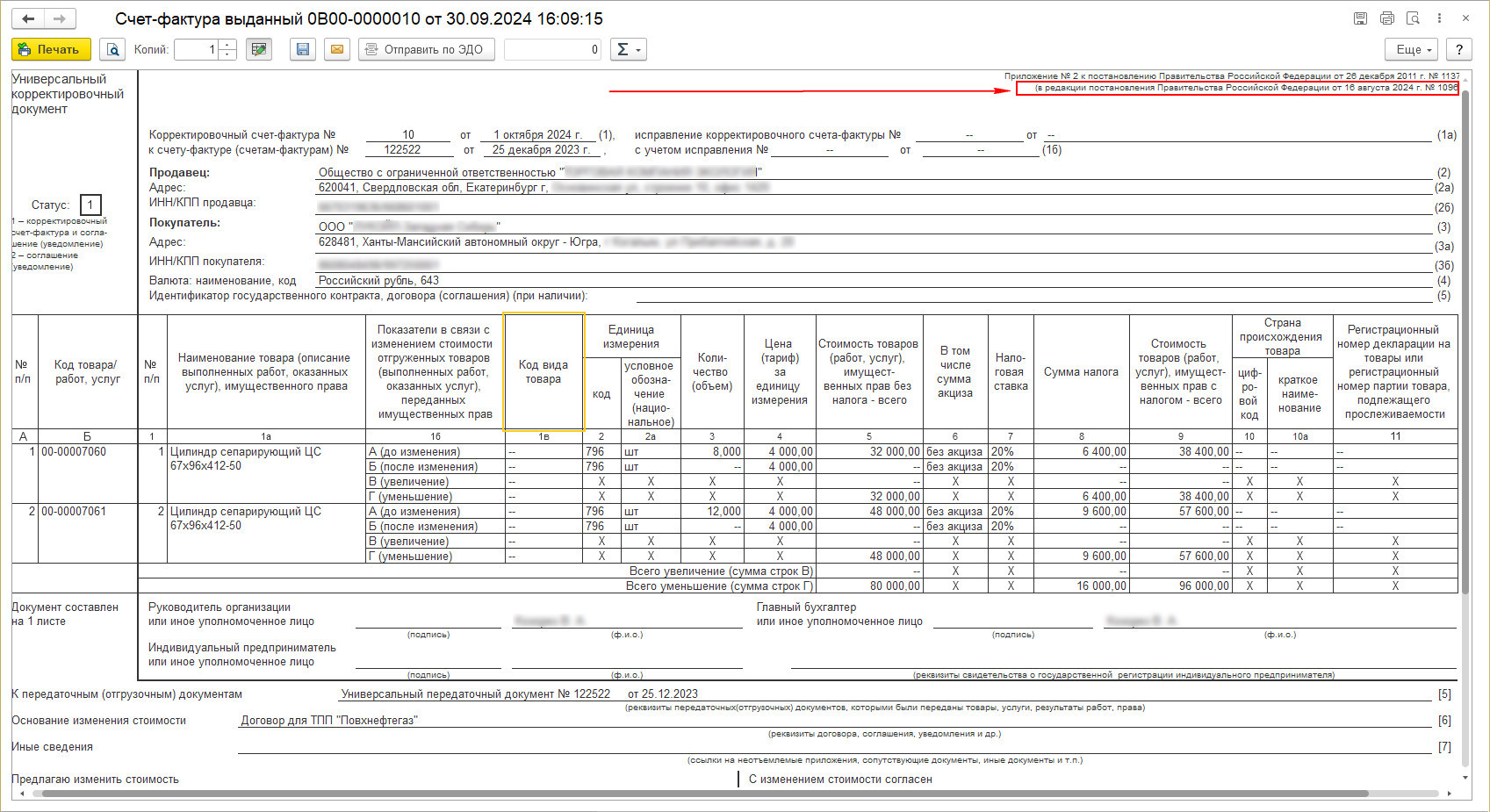Click total decrease cell 80 000,00
Viewport: 1490px width, 812px height.
[x=869, y=586]
